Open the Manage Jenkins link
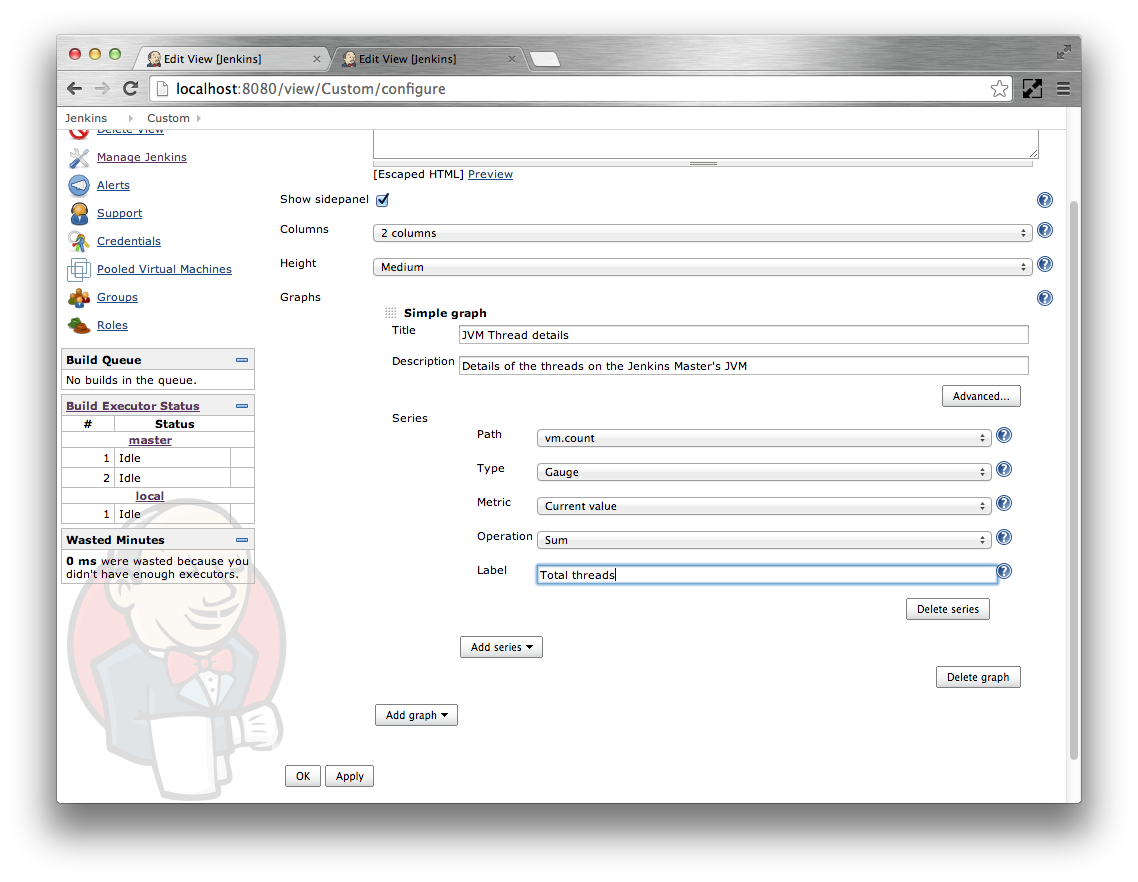 [142, 158]
